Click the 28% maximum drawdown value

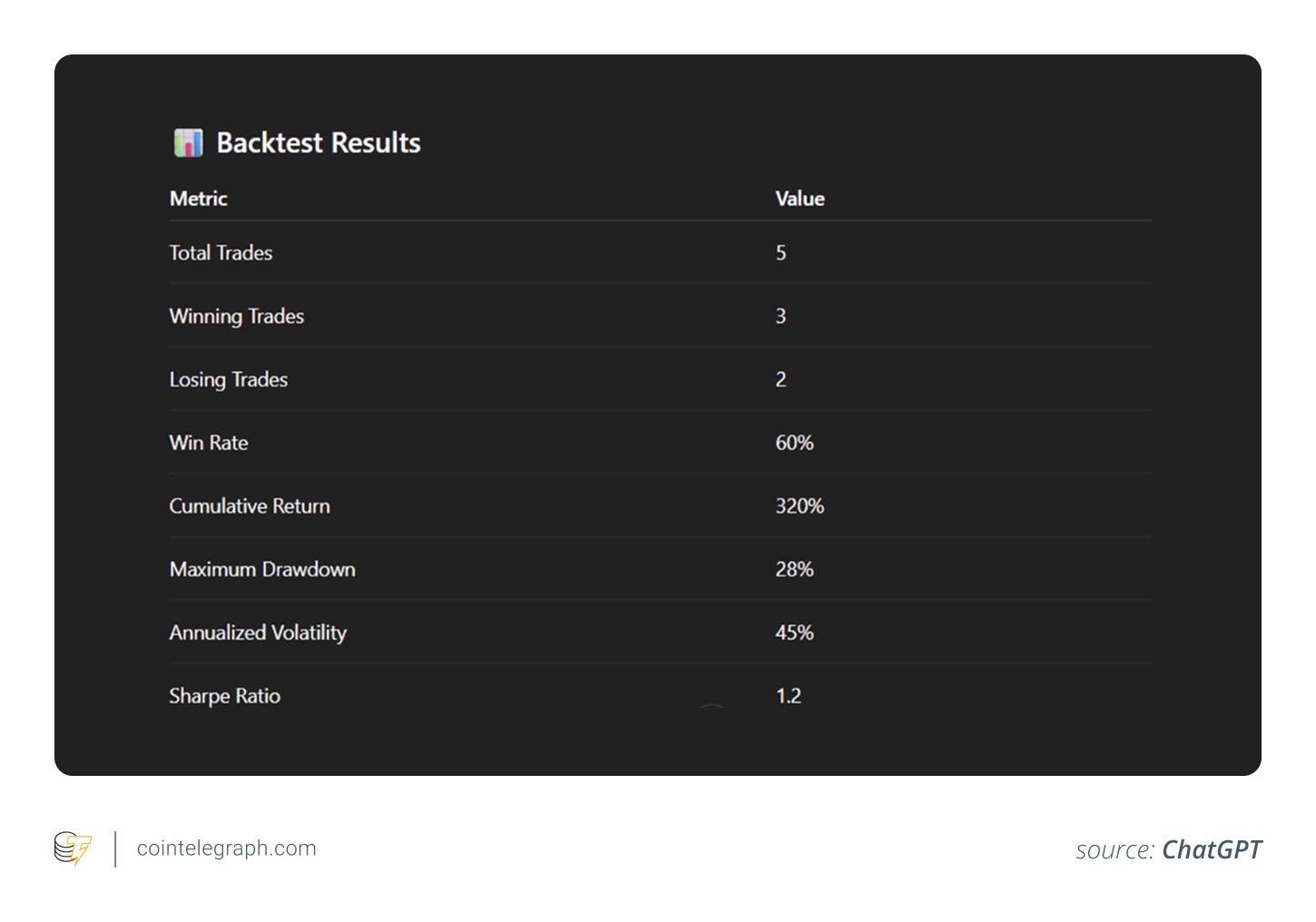point(794,570)
